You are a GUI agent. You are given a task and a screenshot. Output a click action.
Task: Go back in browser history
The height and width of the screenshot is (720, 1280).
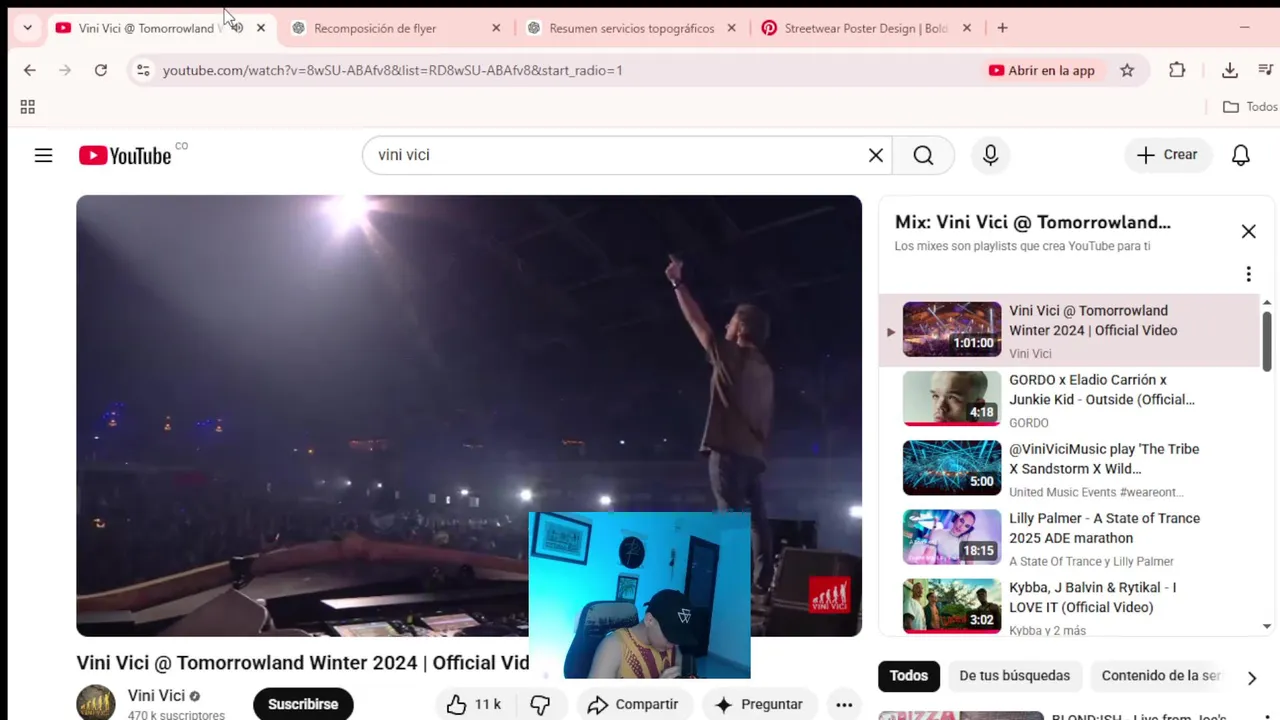tap(30, 70)
